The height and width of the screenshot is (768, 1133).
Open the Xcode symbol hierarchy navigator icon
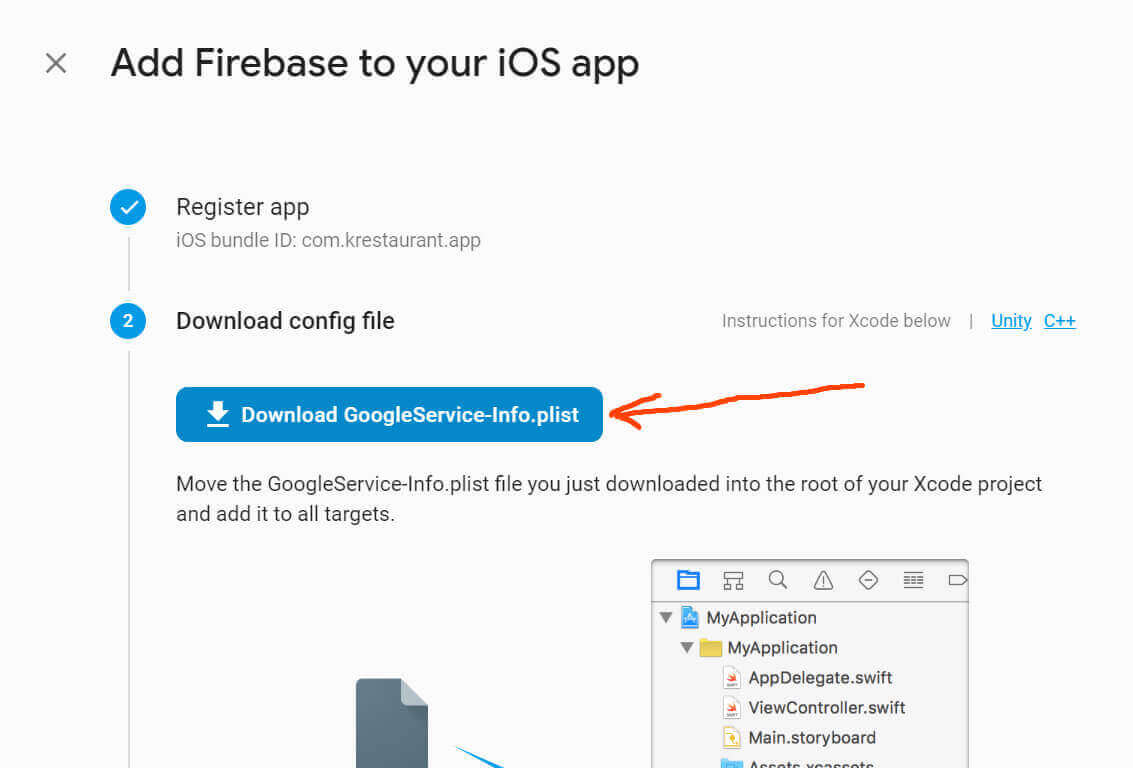click(733, 580)
